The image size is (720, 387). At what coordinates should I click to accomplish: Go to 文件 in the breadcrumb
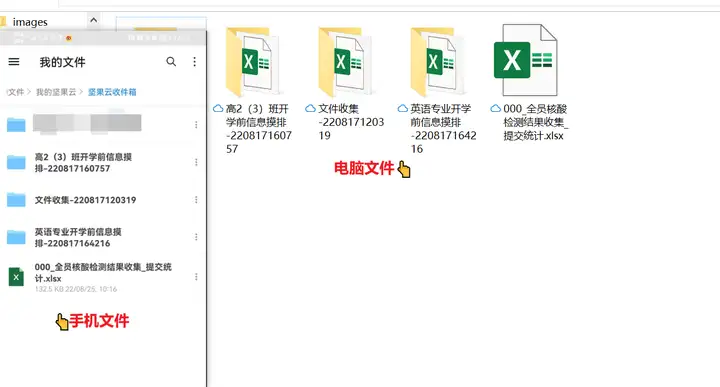click(16, 92)
